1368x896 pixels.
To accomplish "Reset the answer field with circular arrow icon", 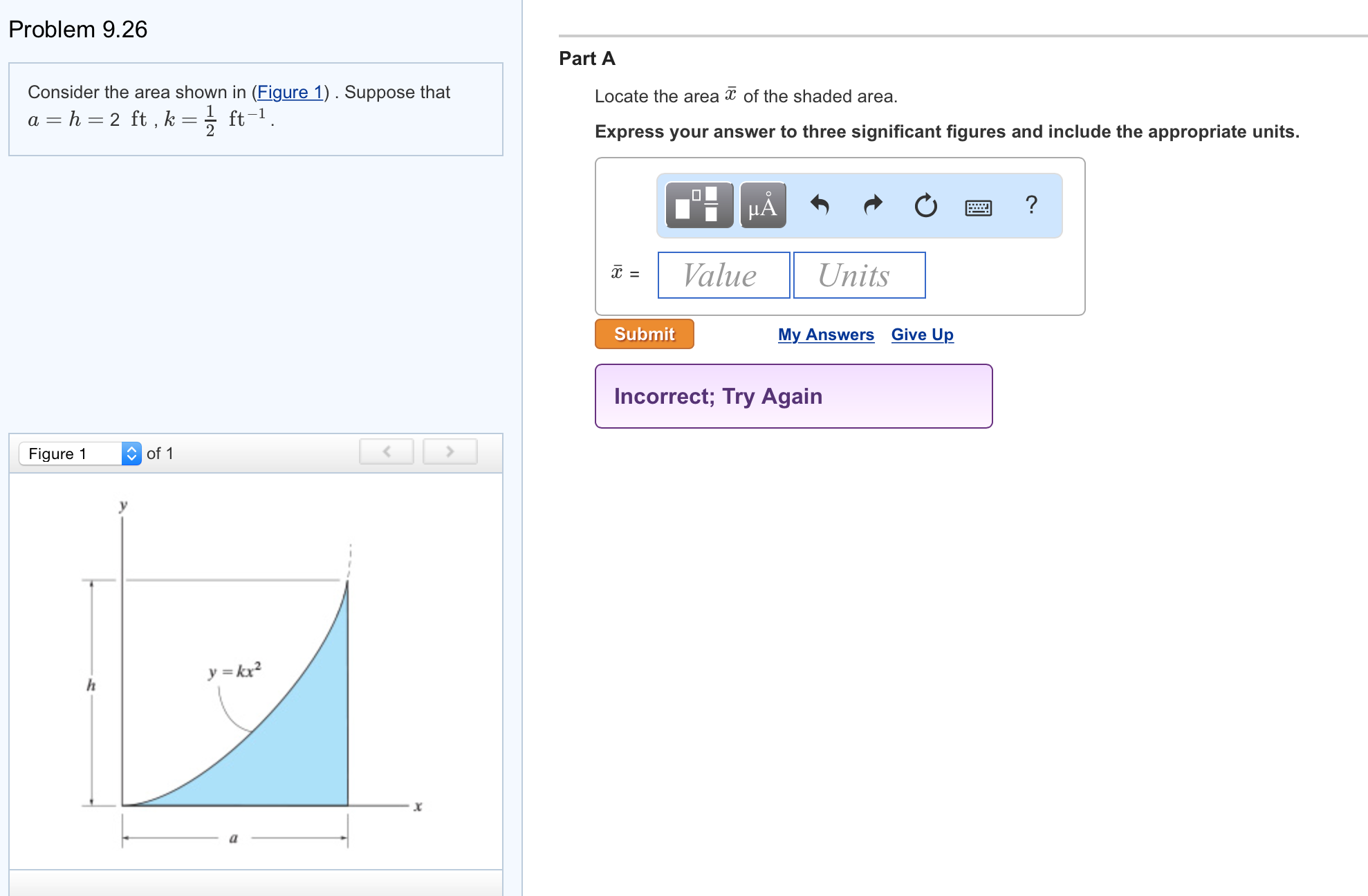I will 925,205.
